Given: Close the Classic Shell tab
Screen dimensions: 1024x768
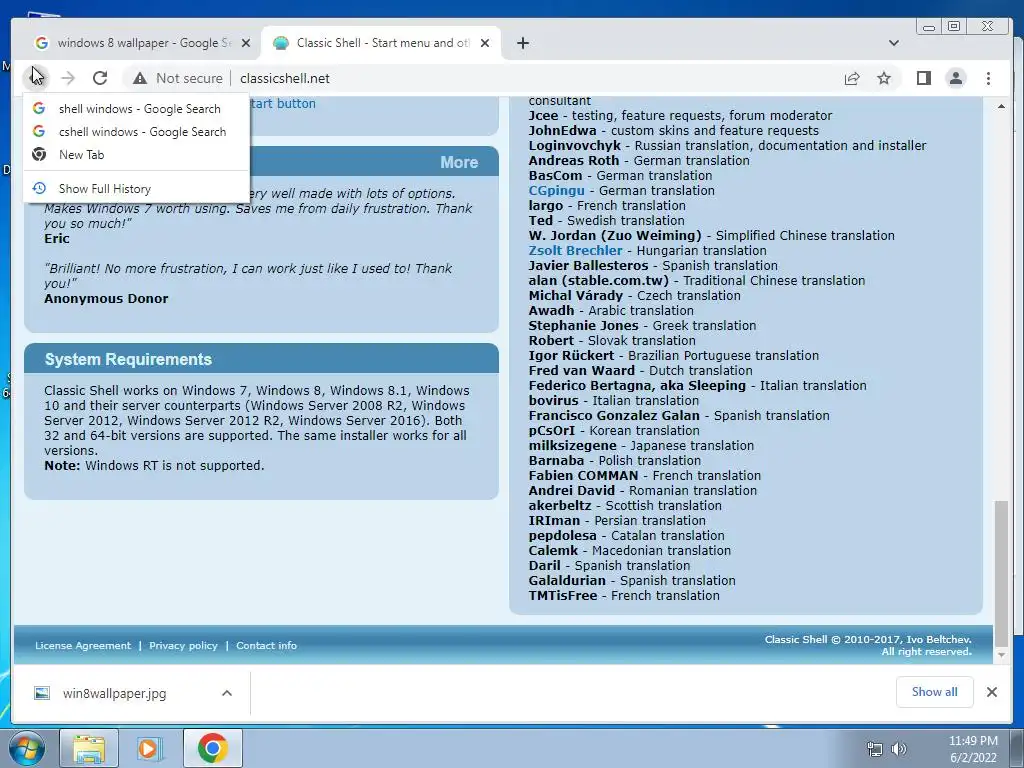Looking at the screenshot, I should 485,43.
